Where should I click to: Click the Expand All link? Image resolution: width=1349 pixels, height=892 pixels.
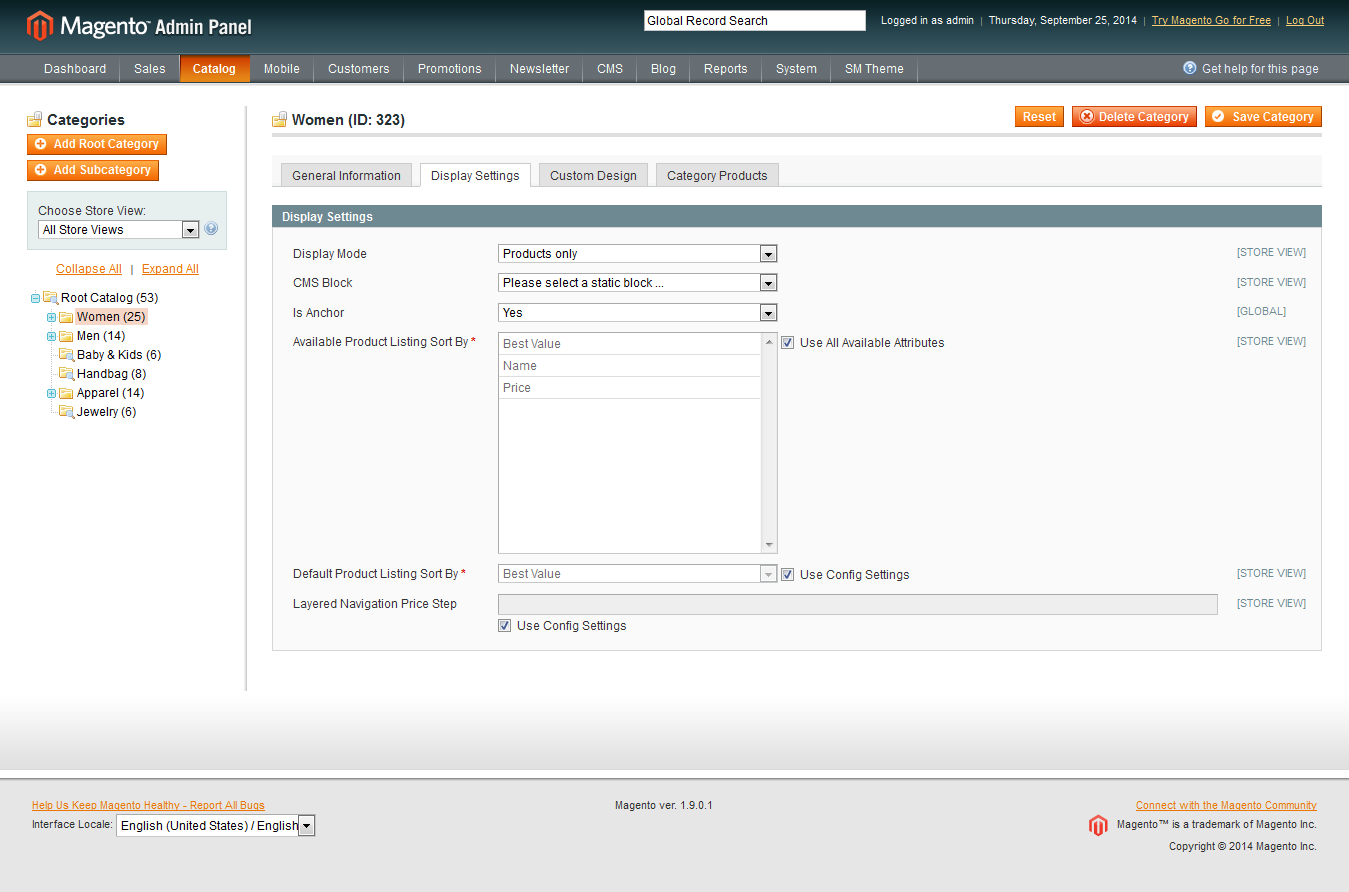pyautogui.click(x=170, y=269)
